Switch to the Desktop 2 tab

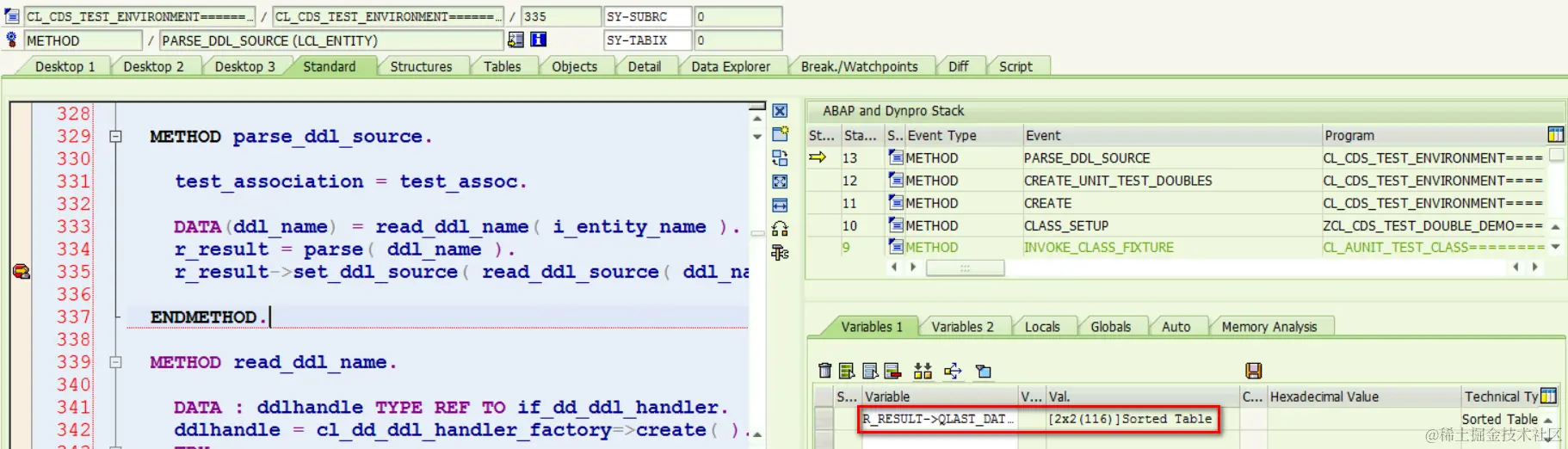pos(153,66)
